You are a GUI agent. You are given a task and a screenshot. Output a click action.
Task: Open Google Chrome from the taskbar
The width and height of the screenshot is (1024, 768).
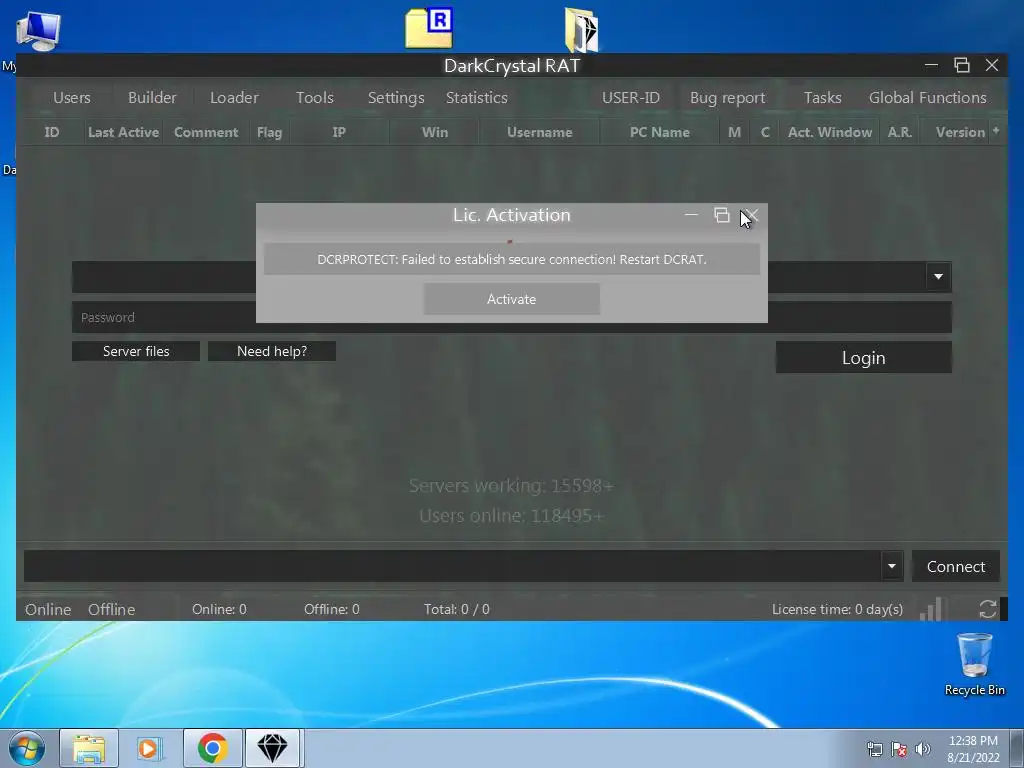[212, 748]
